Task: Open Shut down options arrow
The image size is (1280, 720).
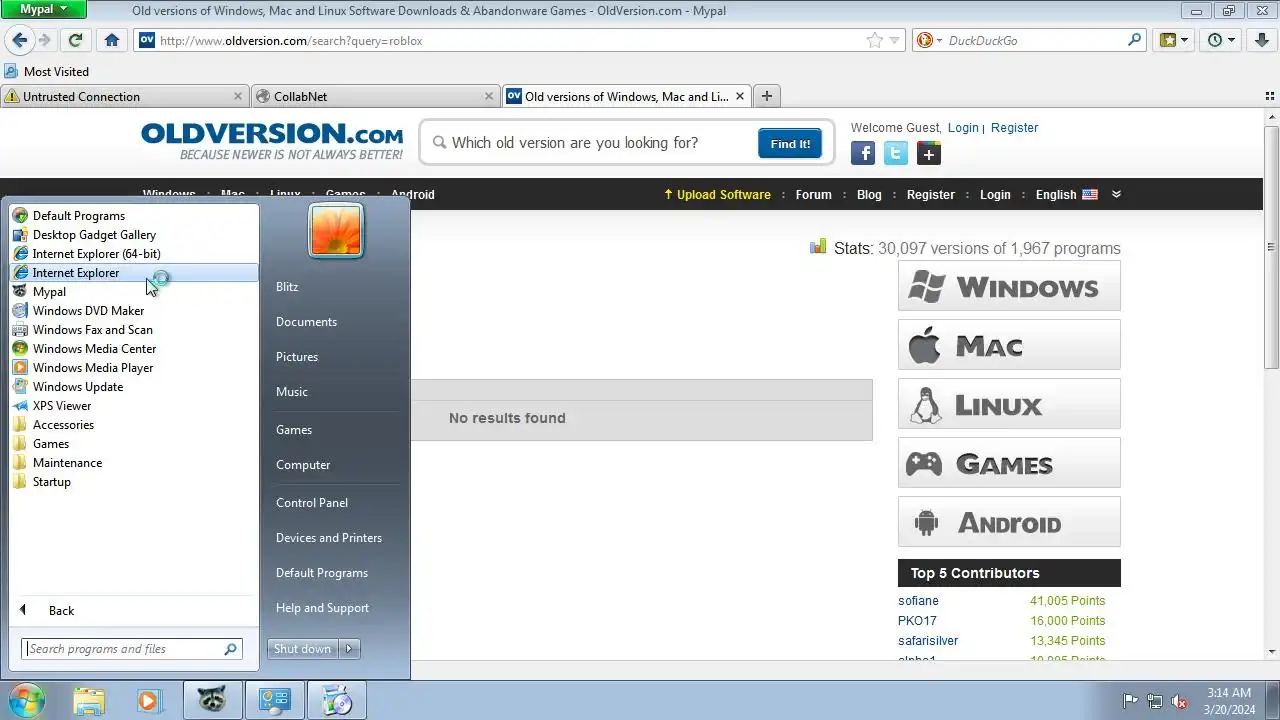Action: [x=349, y=649]
